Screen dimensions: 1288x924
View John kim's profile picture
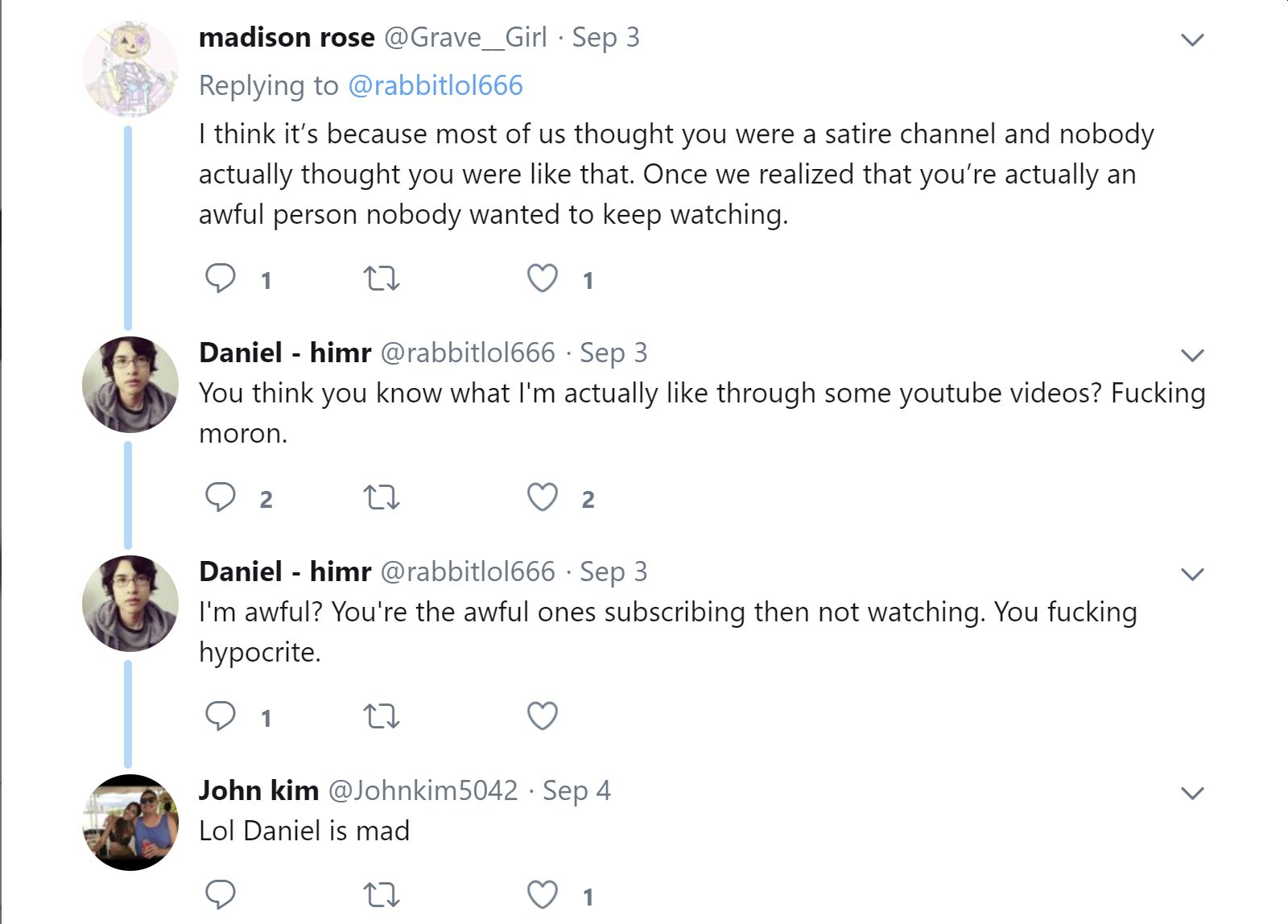click(130, 822)
